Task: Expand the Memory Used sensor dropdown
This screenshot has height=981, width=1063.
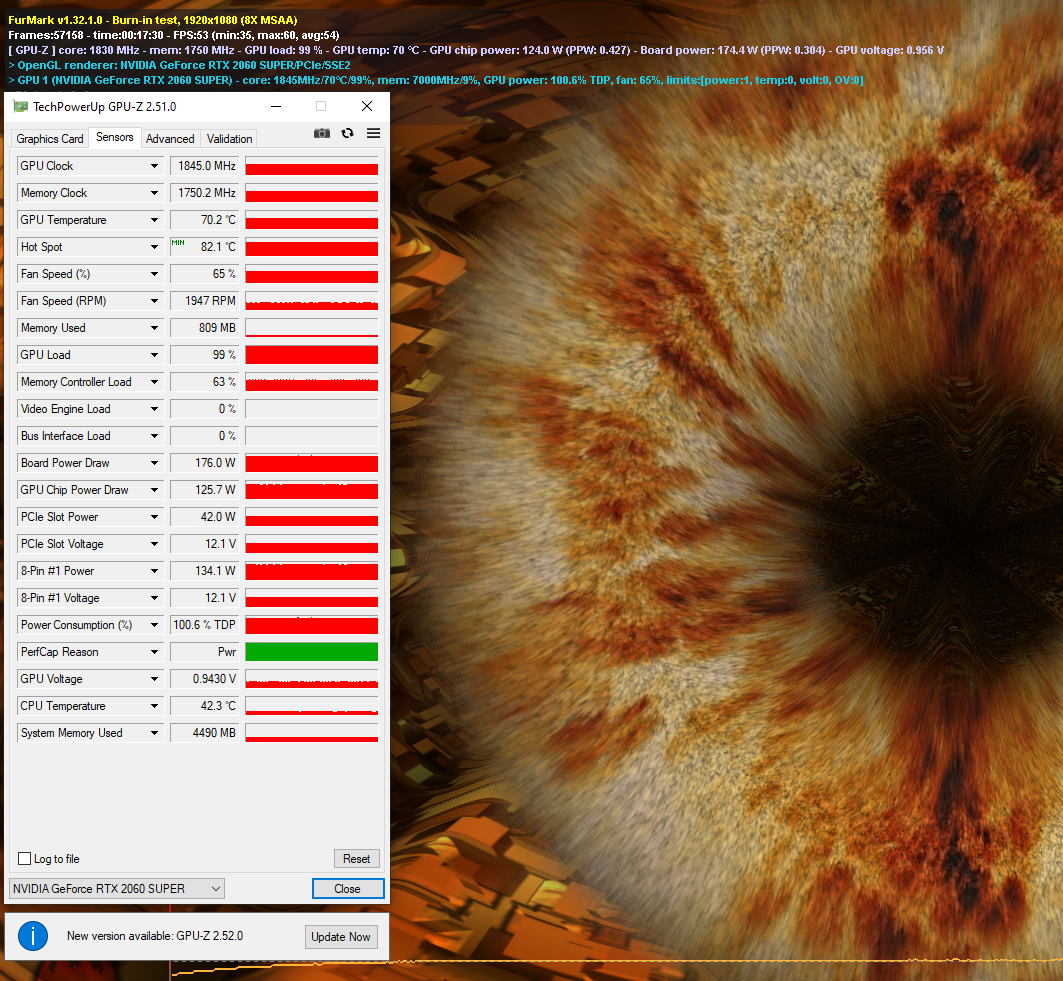Action: [x=155, y=328]
